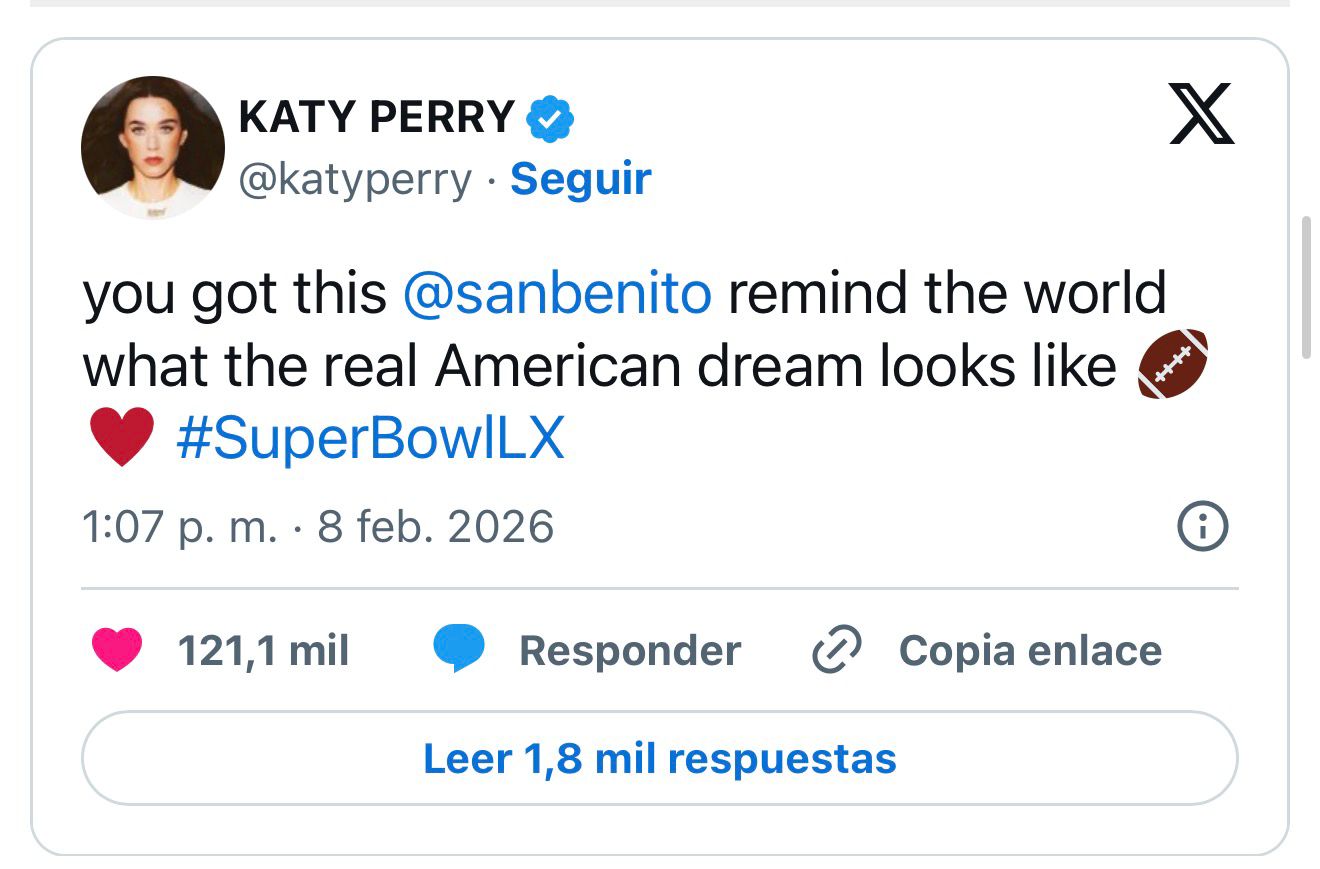Screen dimensions: 1320x869
Task: Click the vertical scrollbar on the right
Action: (1305, 287)
